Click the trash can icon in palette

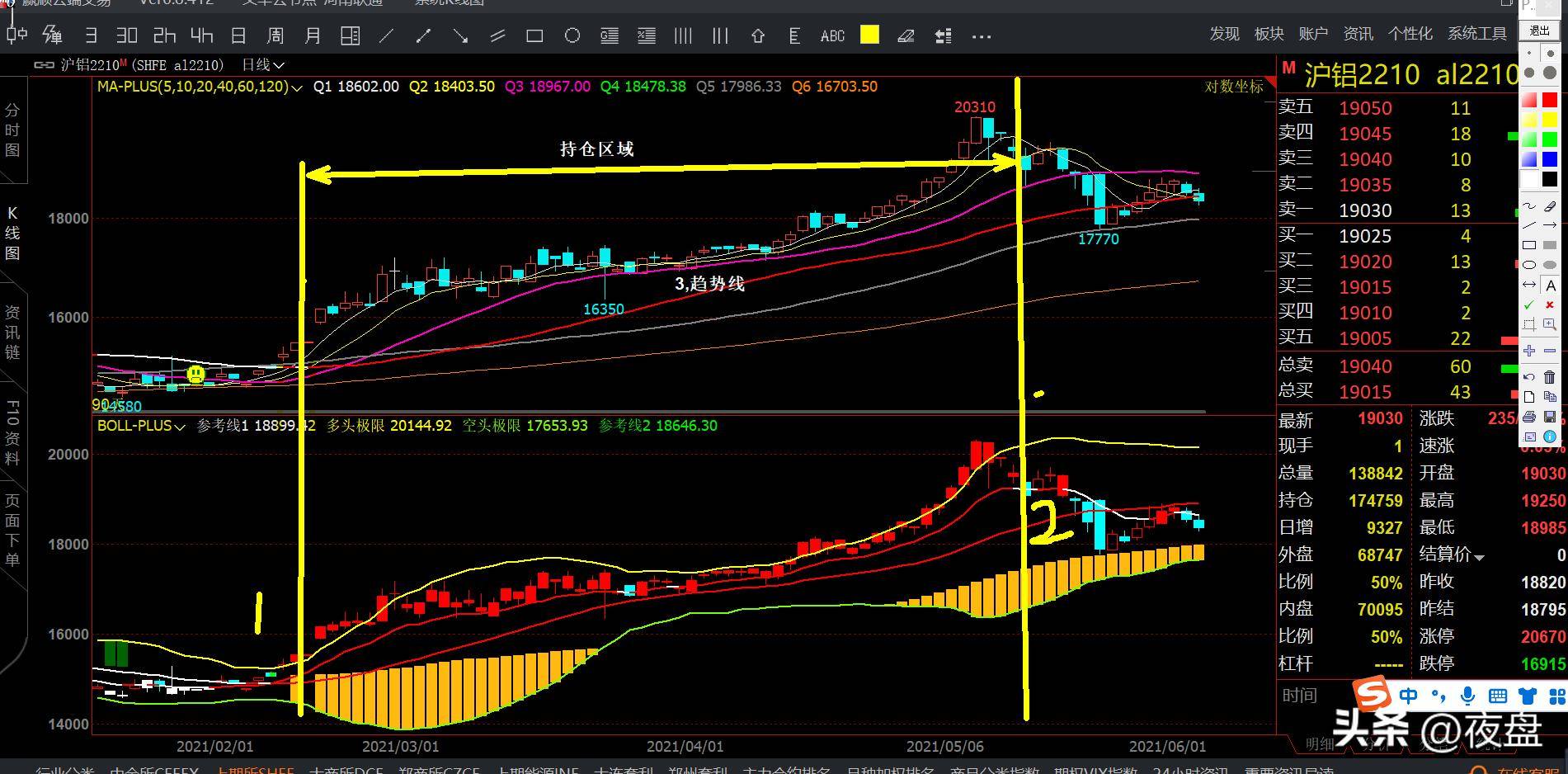pos(1550,377)
